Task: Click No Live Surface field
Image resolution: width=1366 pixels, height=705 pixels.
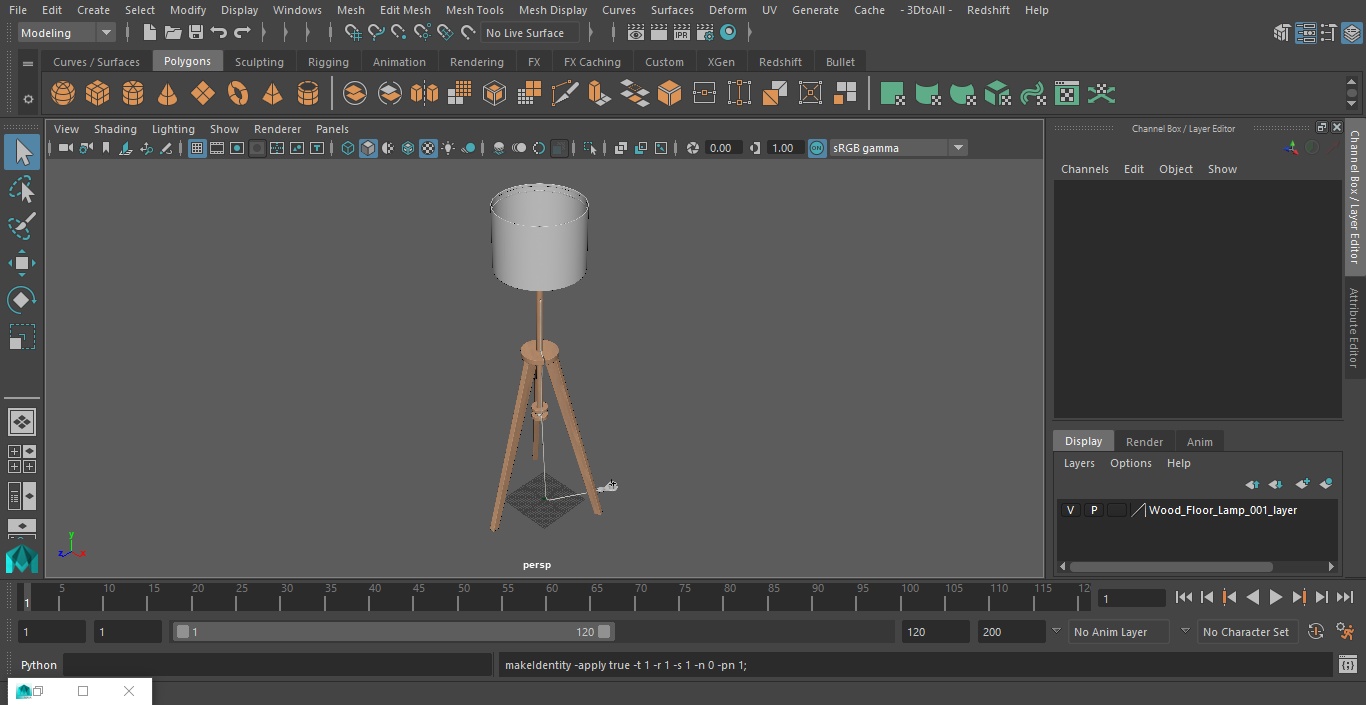Action: (528, 33)
